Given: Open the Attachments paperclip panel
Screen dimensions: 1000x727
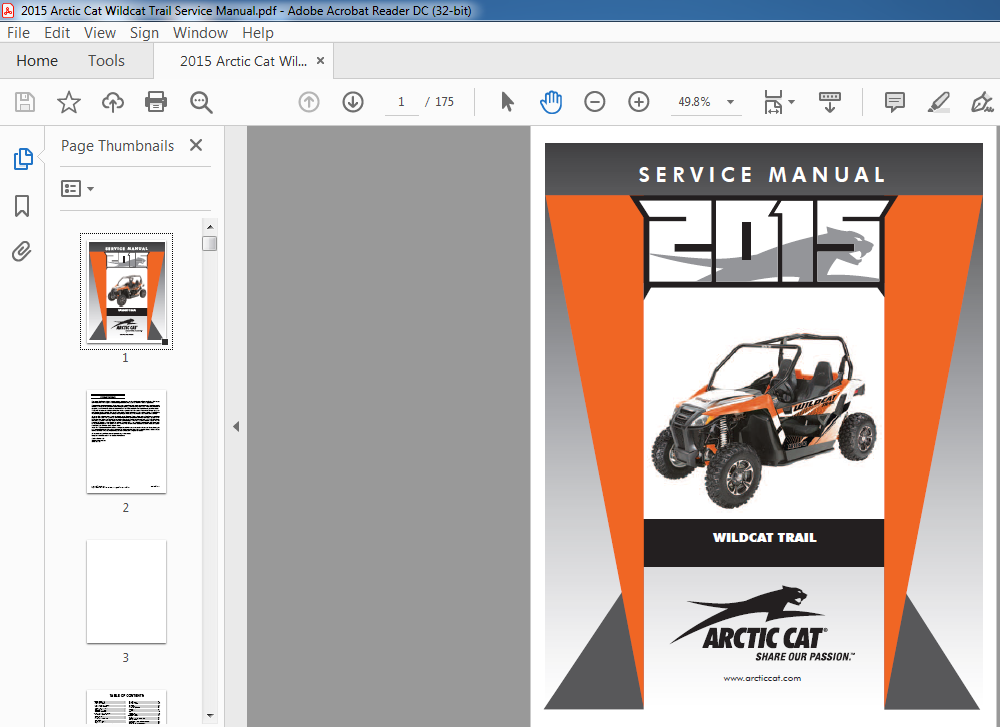Looking at the screenshot, I should [x=22, y=251].
